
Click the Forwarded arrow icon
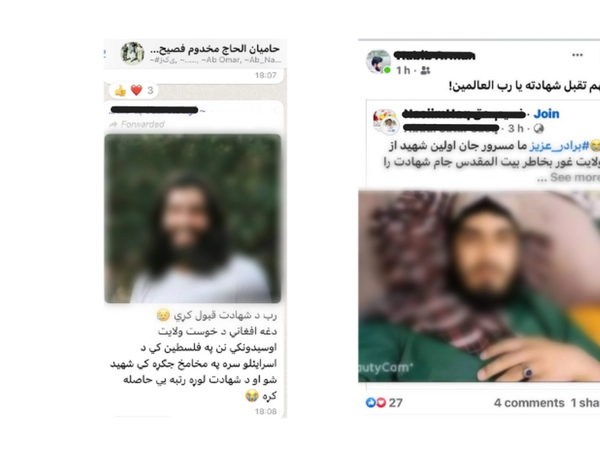click(113, 124)
